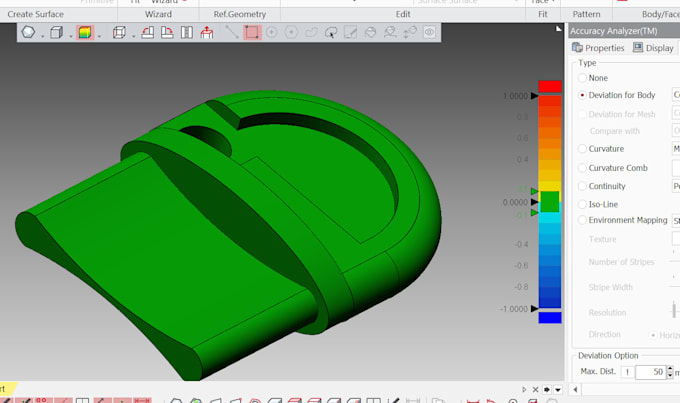Screen dimensions: 680x403
Task: Open combo box beside Curvature option
Action: [676, 148]
